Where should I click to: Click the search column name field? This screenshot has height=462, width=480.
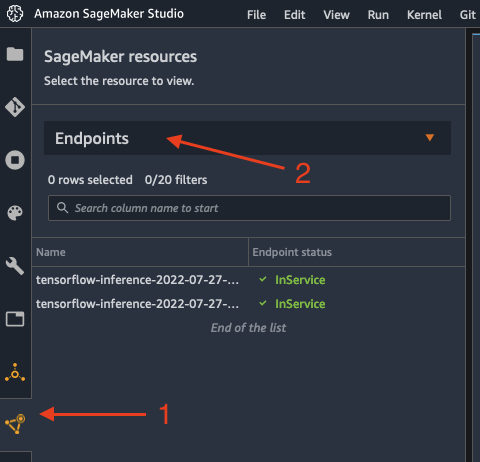tap(249, 208)
